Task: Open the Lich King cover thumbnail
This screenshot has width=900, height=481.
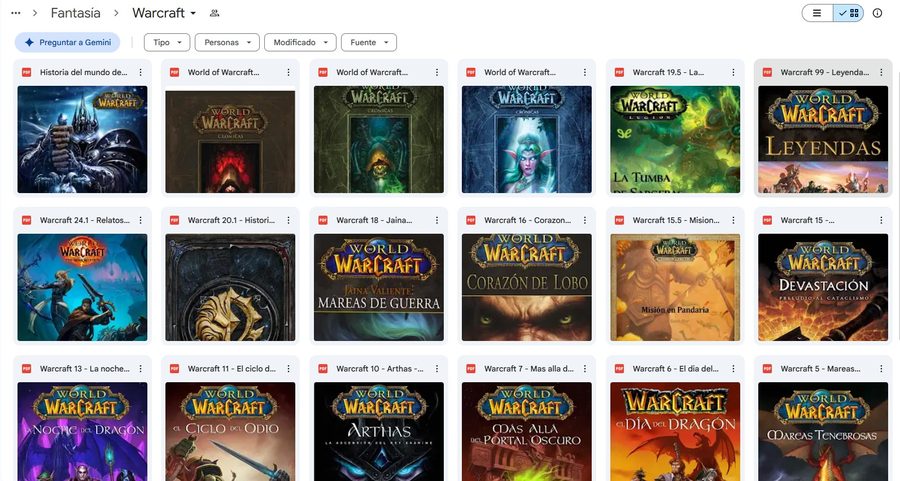Action: click(82, 139)
